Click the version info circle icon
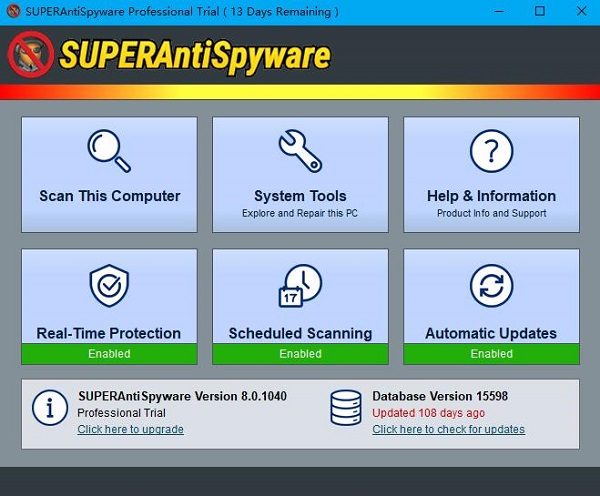The width and height of the screenshot is (600, 496). pyautogui.click(x=50, y=408)
